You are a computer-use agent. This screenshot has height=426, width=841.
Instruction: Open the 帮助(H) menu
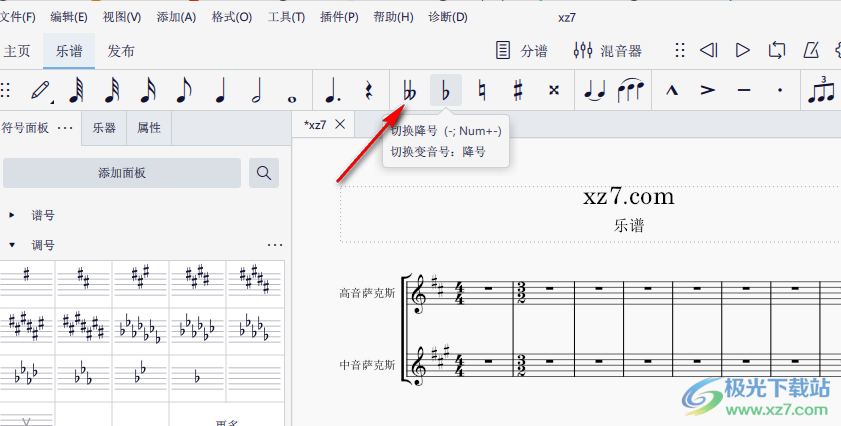[x=393, y=17]
